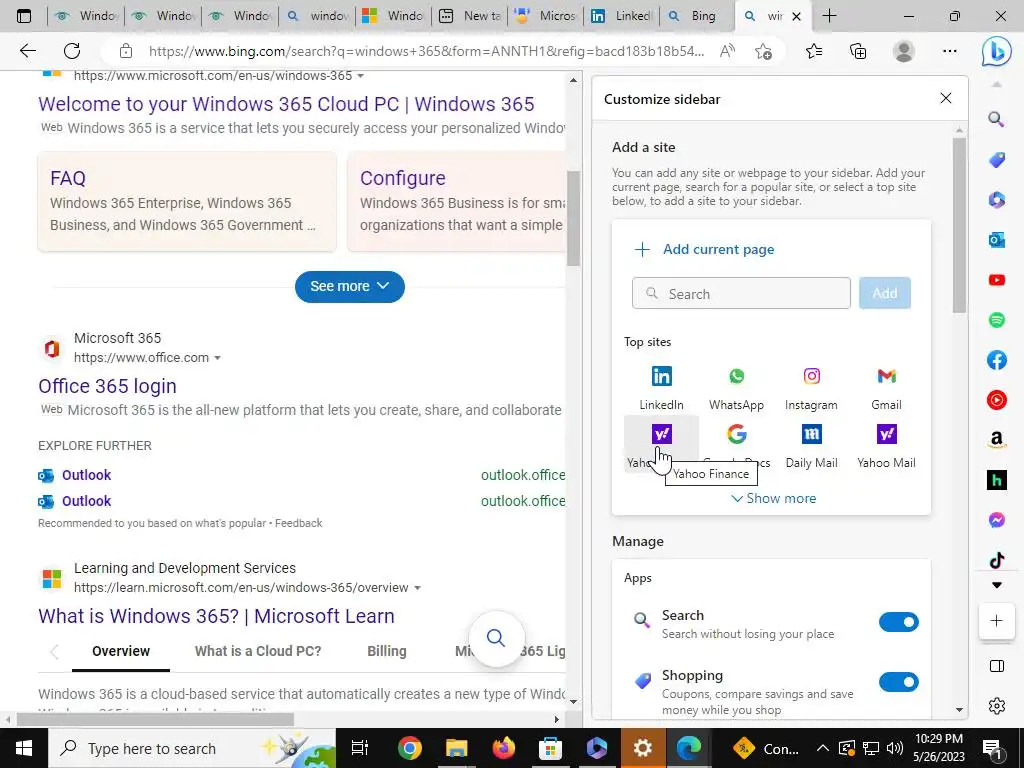The image size is (1024, 768).
Task: Switch to the Bing browser tab
Action: 695,16
